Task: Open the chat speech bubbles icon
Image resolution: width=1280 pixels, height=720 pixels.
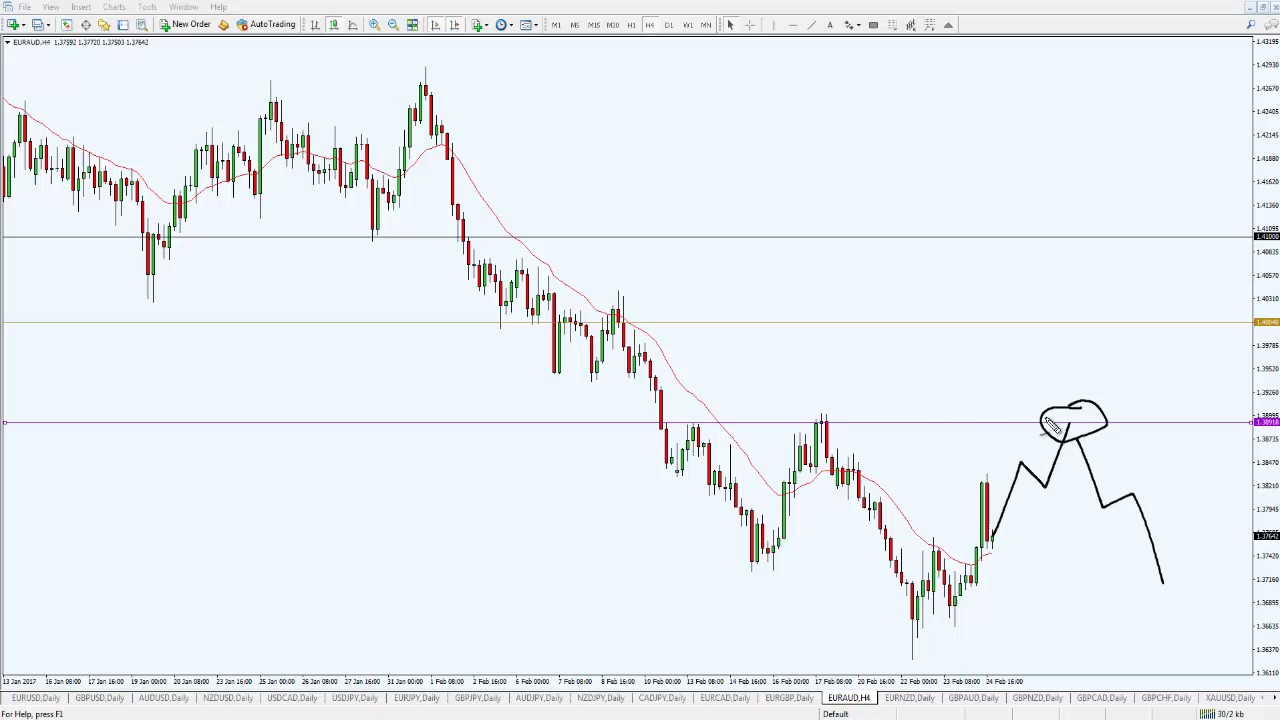Action: (1270, 25)
